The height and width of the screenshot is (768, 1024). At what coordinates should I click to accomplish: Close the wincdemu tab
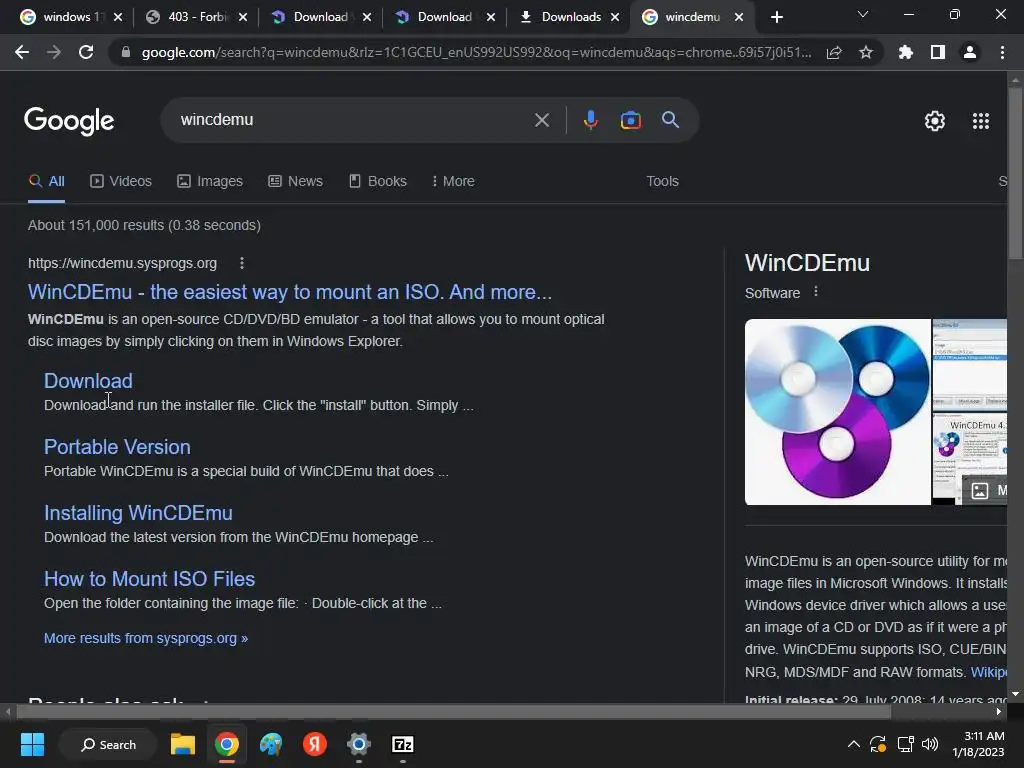[739, 17]
